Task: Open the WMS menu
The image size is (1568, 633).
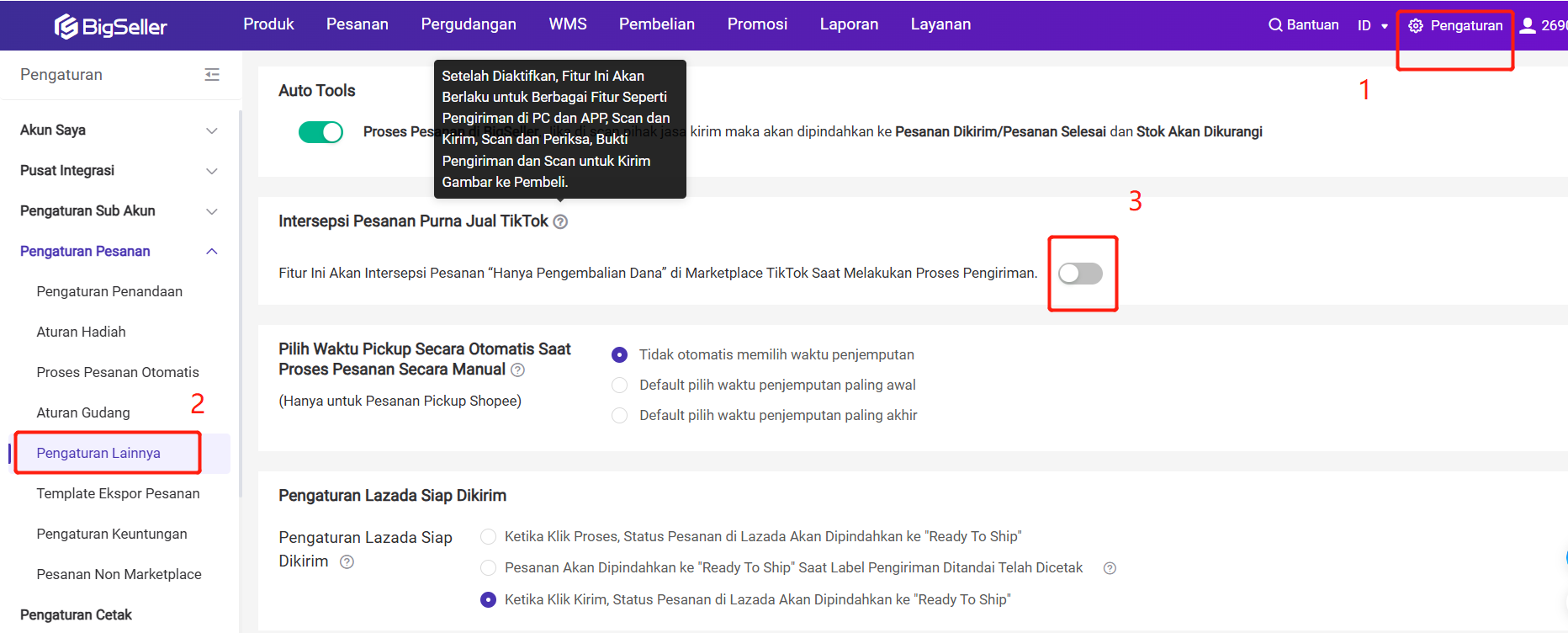Action: click(x=568, y=24)
